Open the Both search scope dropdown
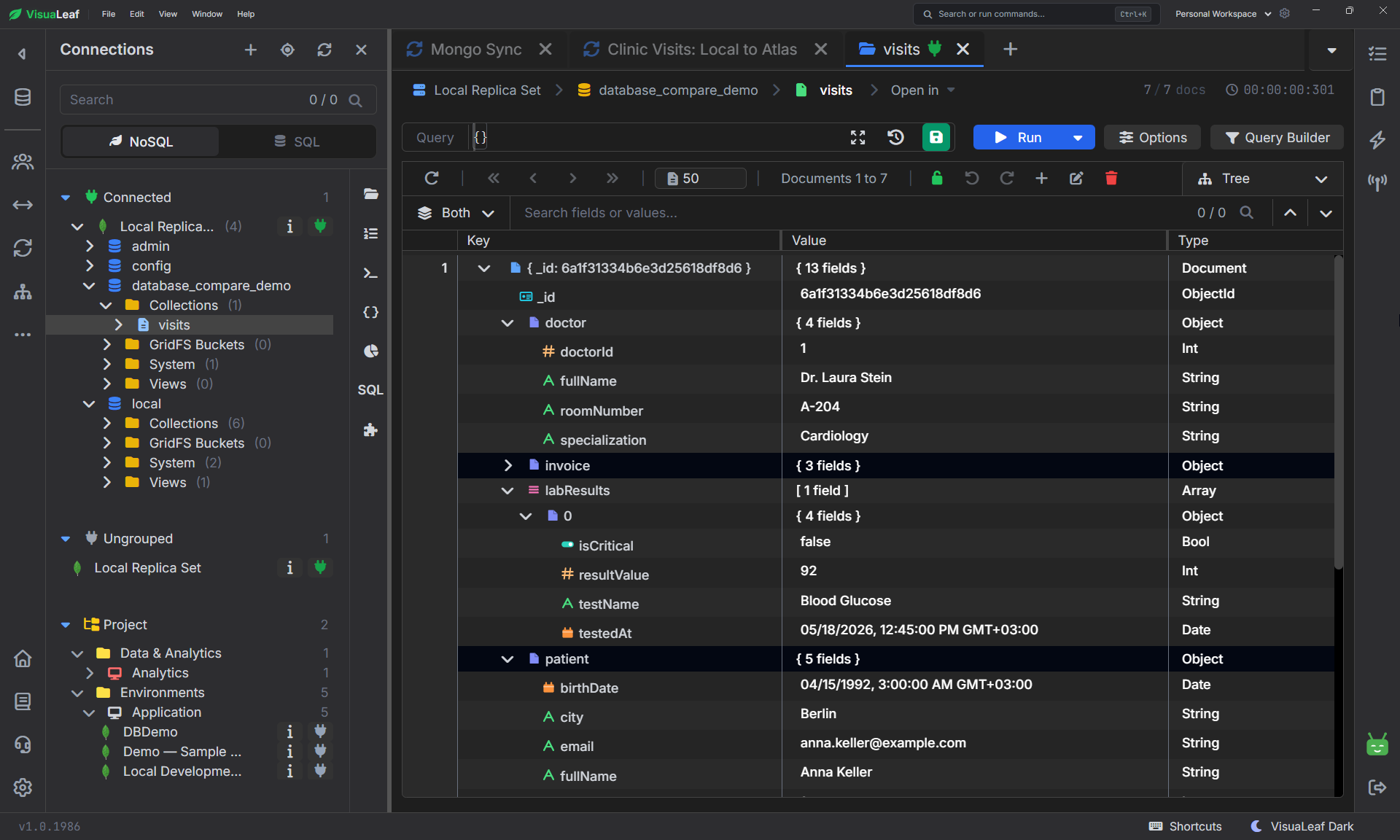Screen dimensions: 1400x840 [456, 213]
